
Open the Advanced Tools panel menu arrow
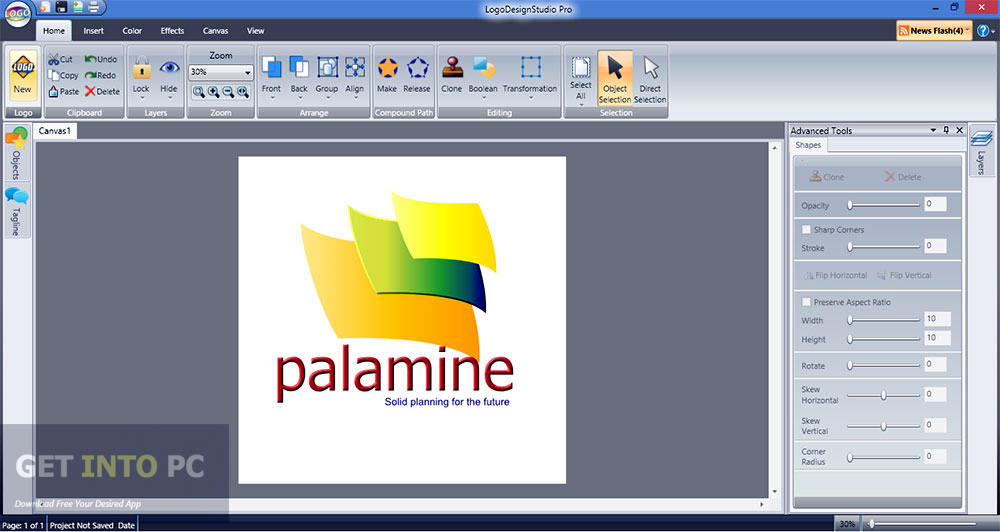tap(933, 130)
